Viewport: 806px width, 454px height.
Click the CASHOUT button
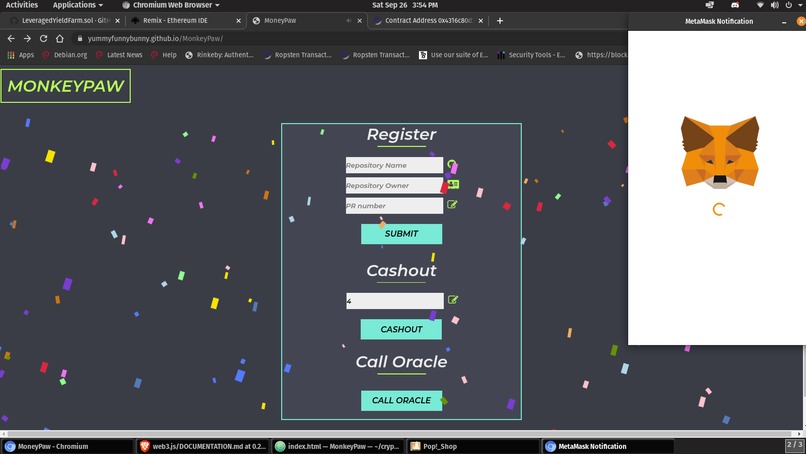point(401,330)
